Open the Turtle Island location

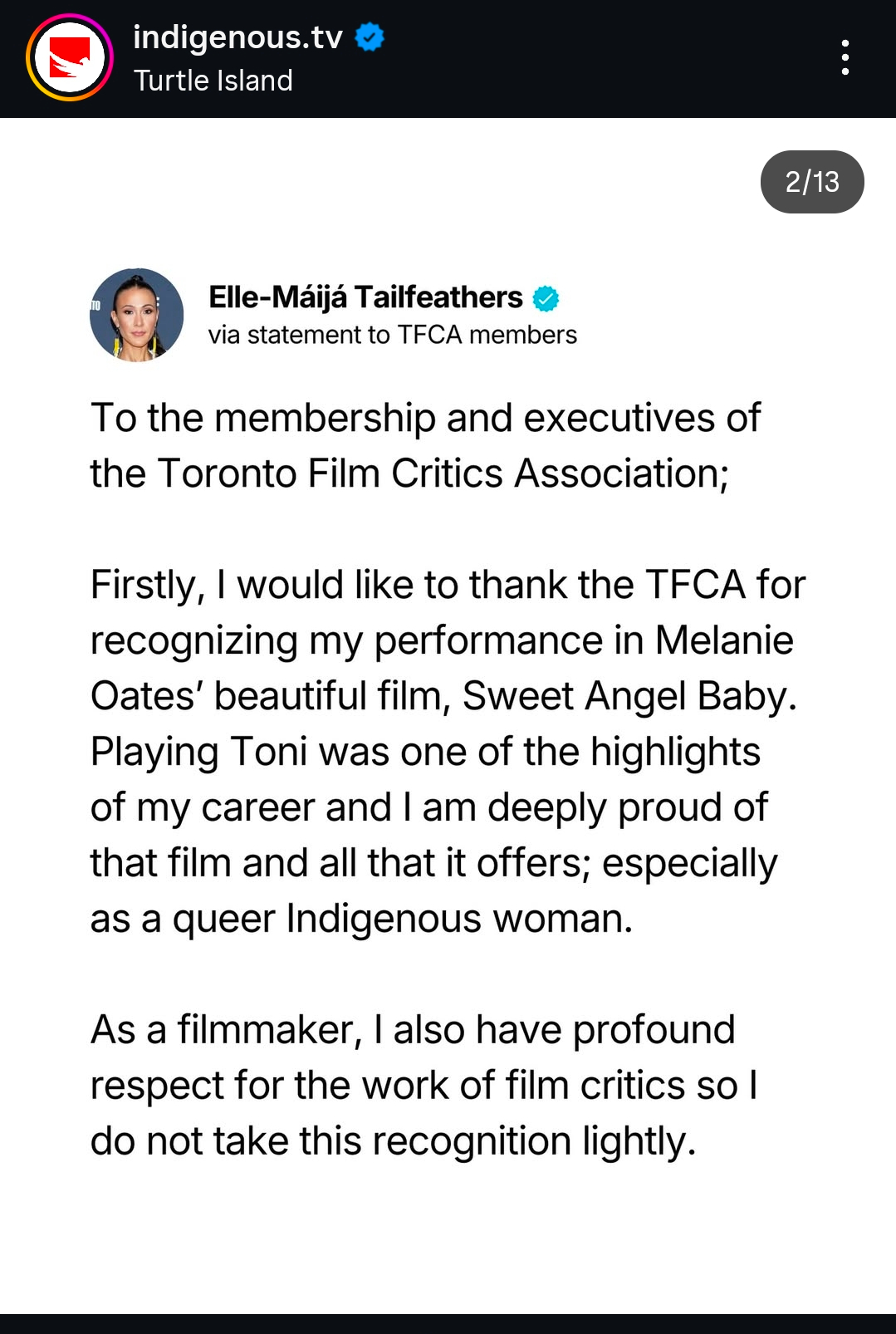coord(213,81)
